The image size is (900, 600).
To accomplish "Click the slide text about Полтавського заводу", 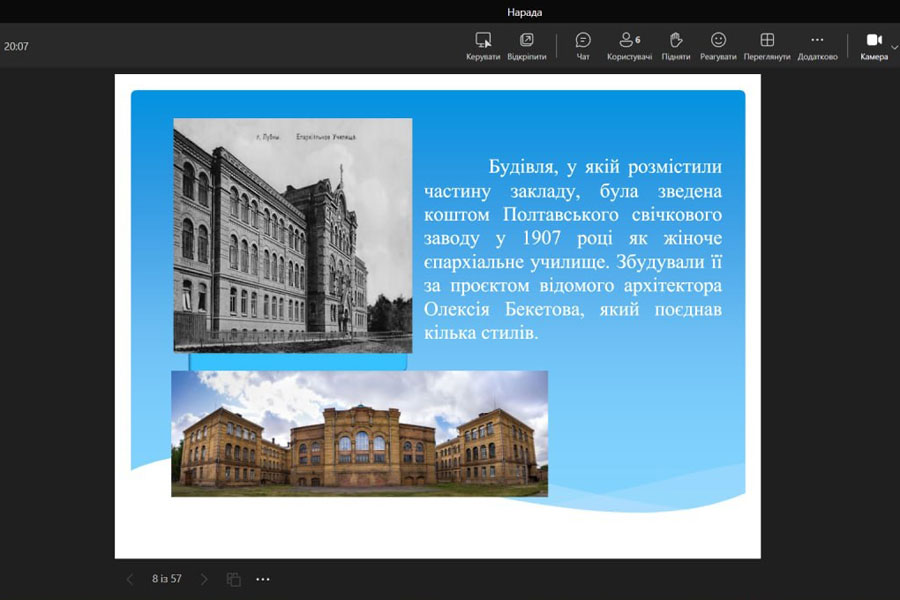I will coord(572,250).
